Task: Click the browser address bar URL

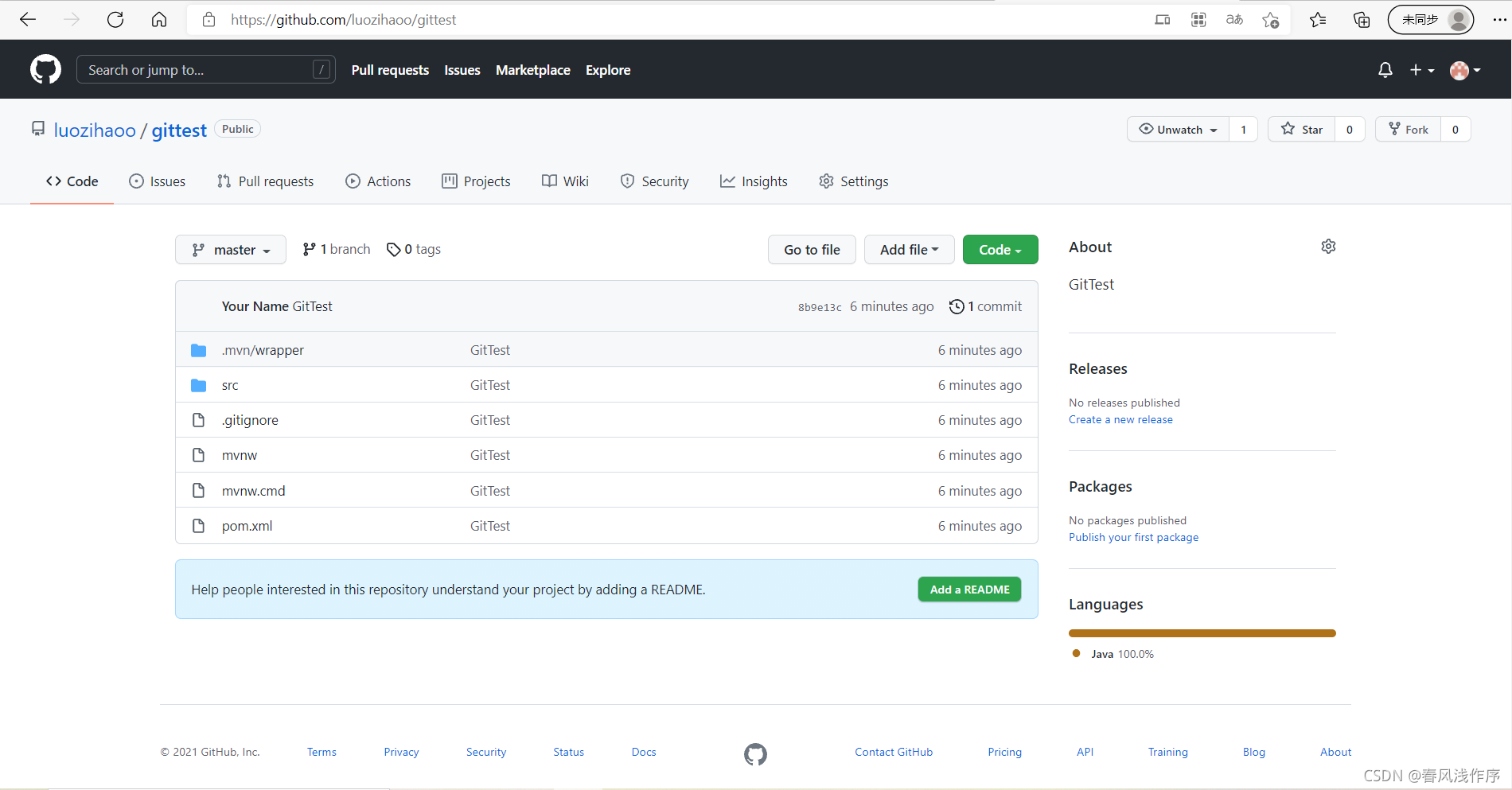Action: [x=343, y=20]
